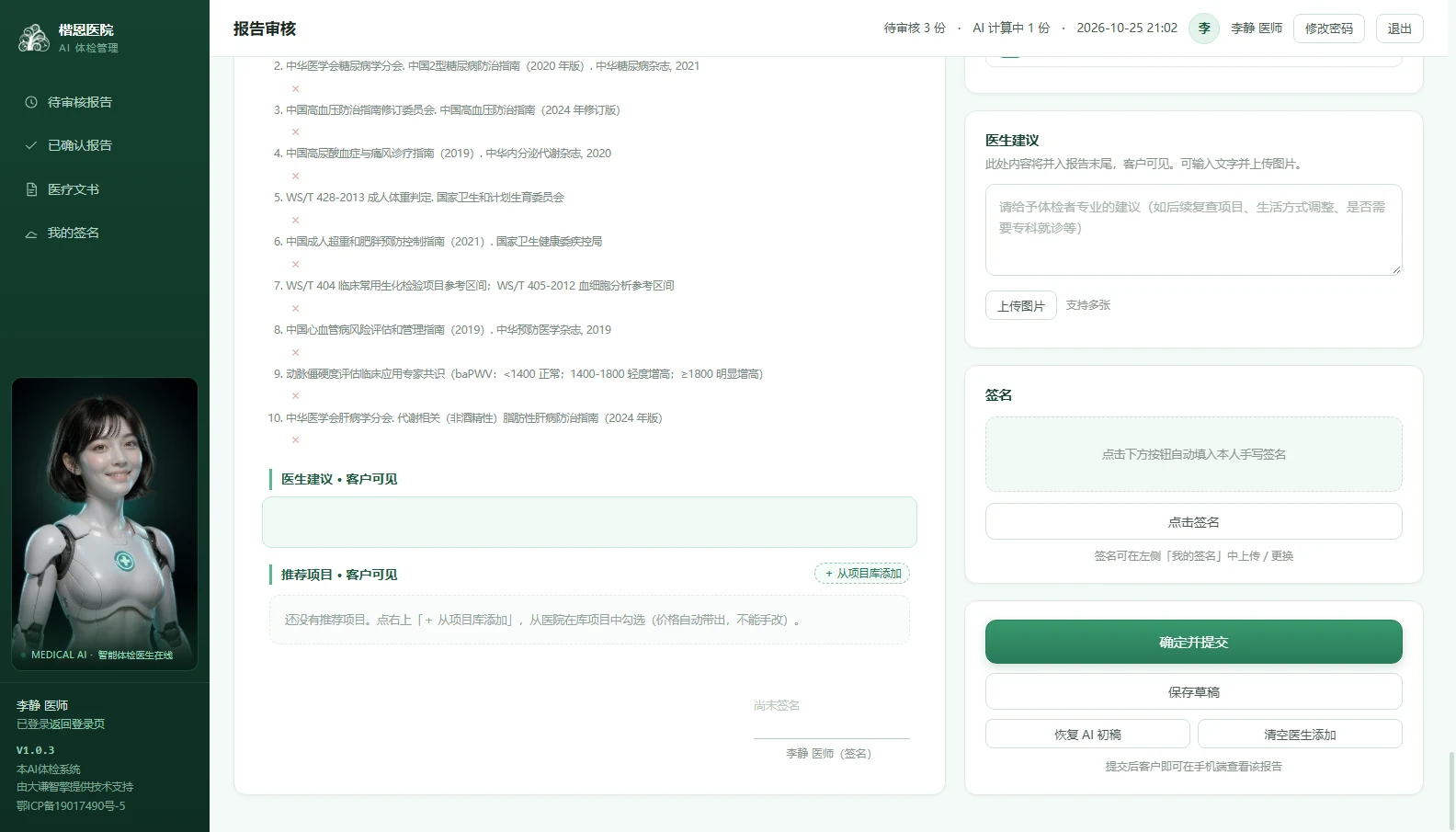Submit with 确定并提交 button

coord(1194,642)
